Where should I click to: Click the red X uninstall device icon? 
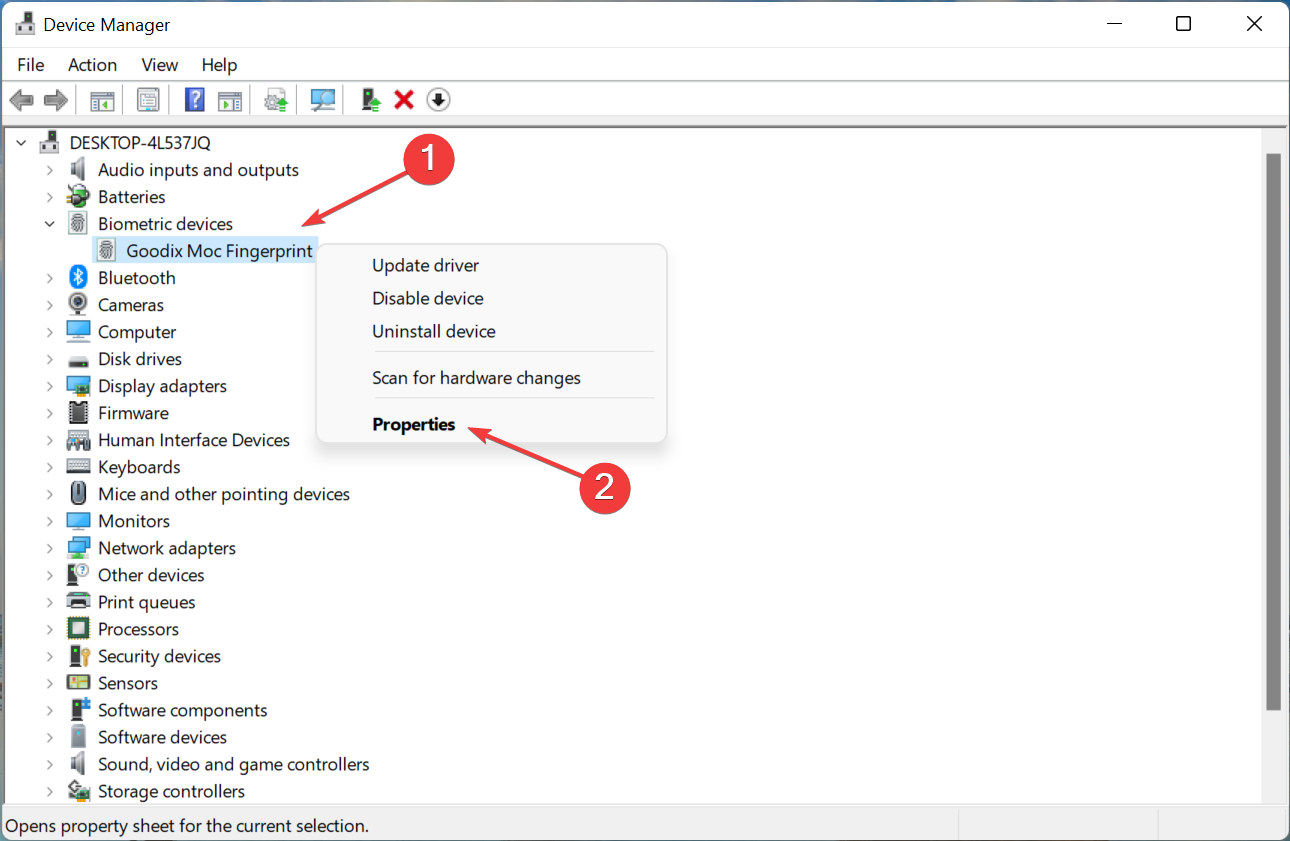(x=404, y=100)
